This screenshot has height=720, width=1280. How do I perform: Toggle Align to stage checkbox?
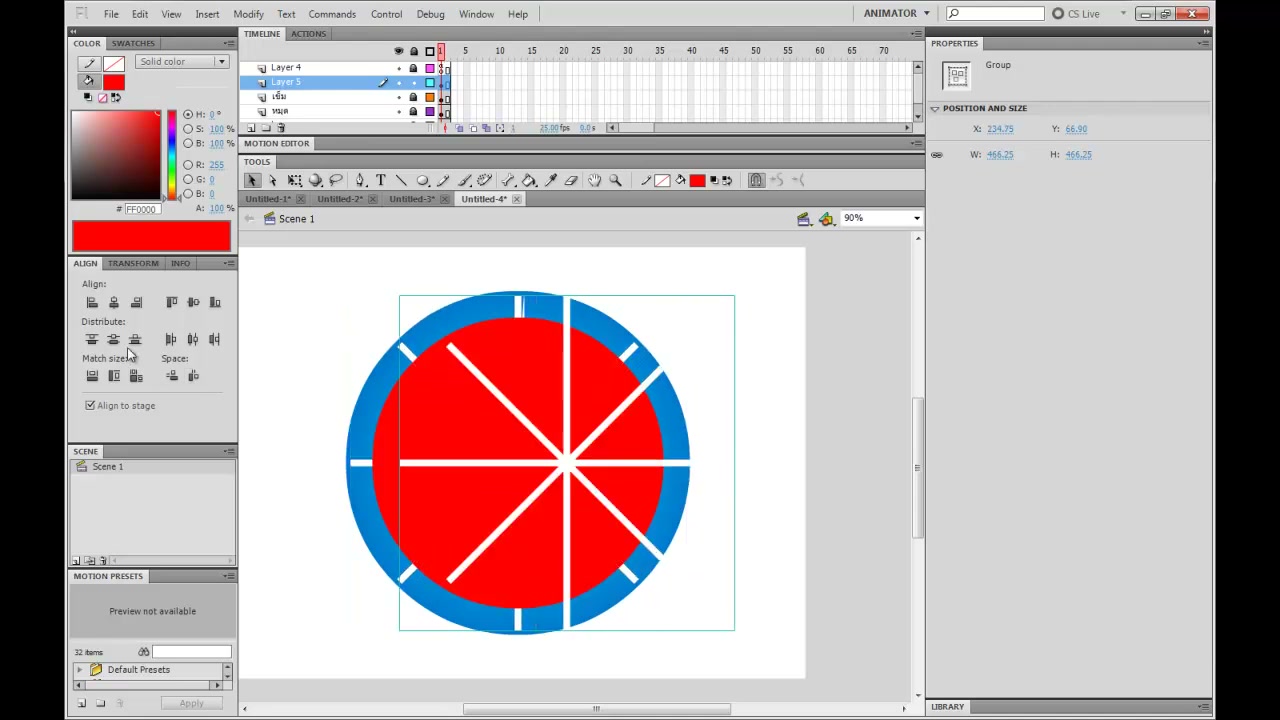pyautogui.click(x=90, y=405)
